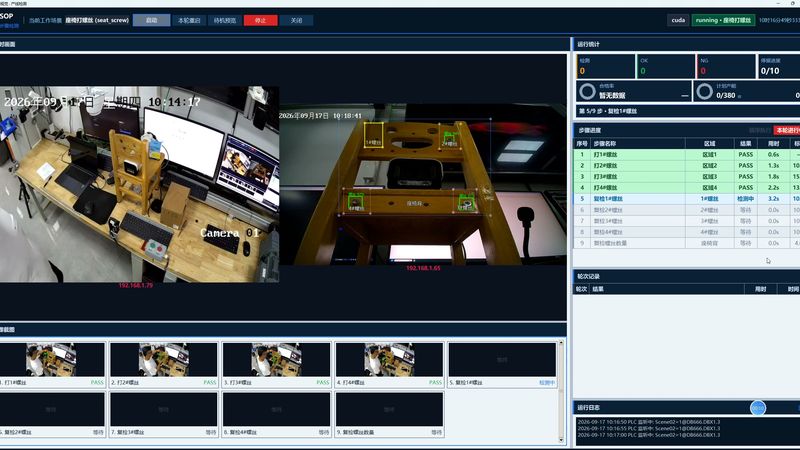Click the 序号 column header
Image resolution: width=800 pixels, height=450 pixels.
pyautogui.click(x=582, y=143)
